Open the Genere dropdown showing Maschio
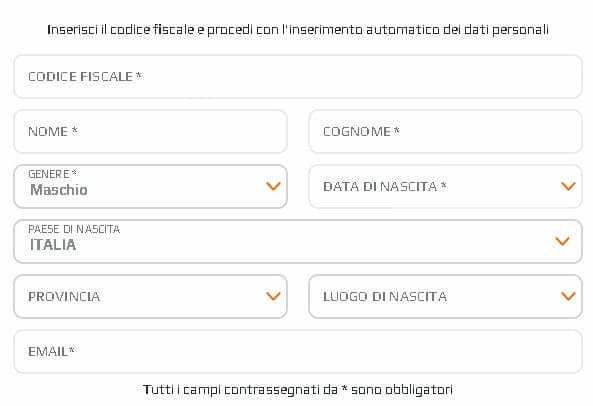This screenshot has height=406, width=593. tap(151, 186)
